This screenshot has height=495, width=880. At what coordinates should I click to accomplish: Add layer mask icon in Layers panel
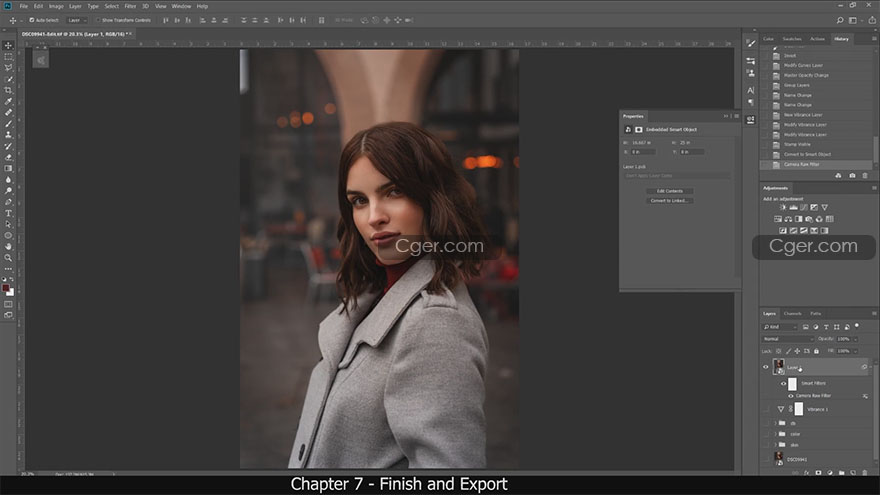818,473
